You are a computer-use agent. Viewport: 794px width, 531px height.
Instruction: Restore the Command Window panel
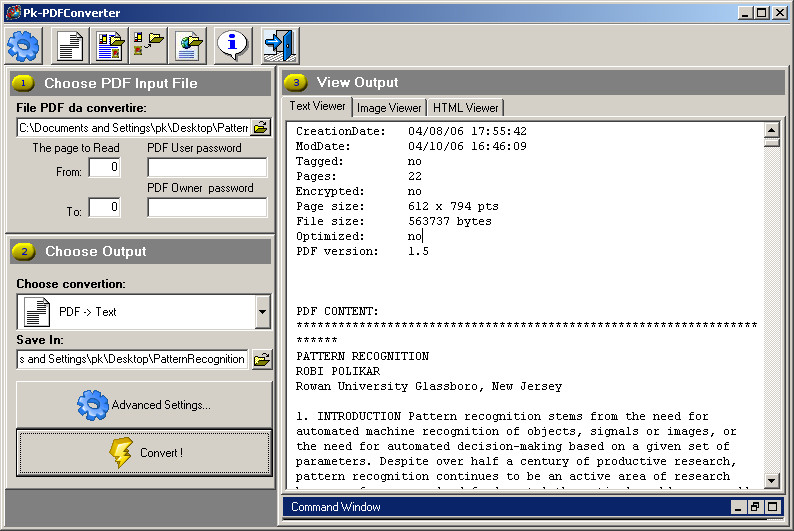pyautogui.click(x=755, y=507)
